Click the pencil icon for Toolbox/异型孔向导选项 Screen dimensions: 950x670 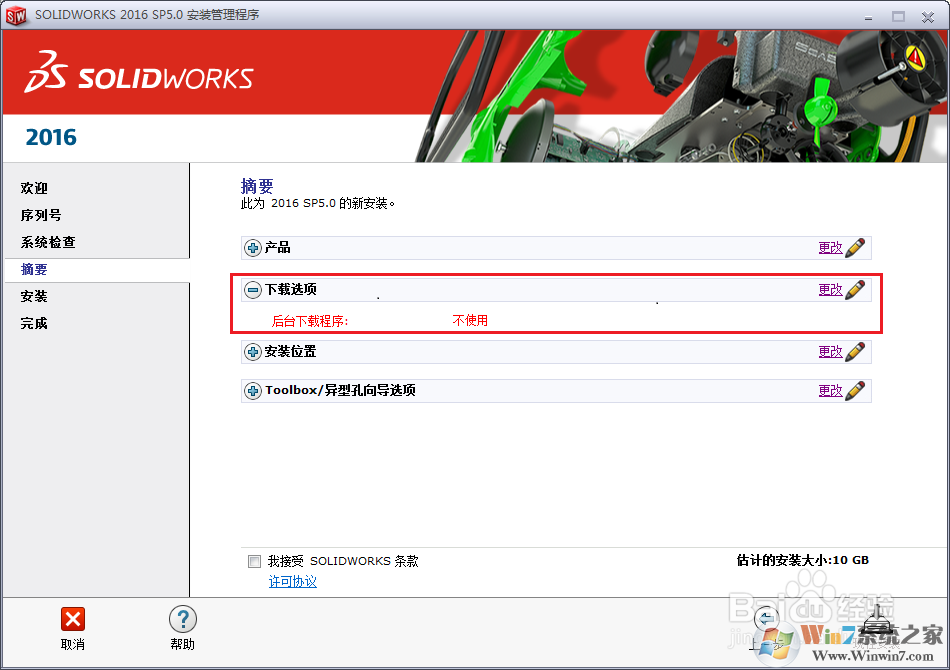[856, 390]
